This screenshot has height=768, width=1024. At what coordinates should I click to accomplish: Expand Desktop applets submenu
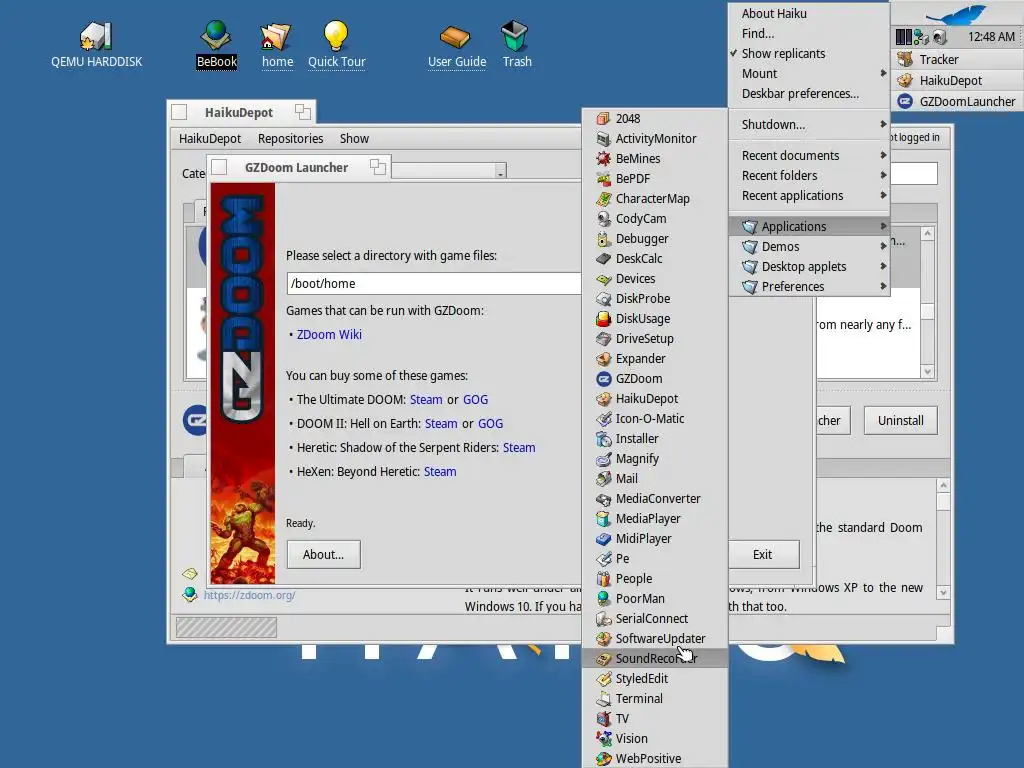pyautogui.click(x=808, y=266)
